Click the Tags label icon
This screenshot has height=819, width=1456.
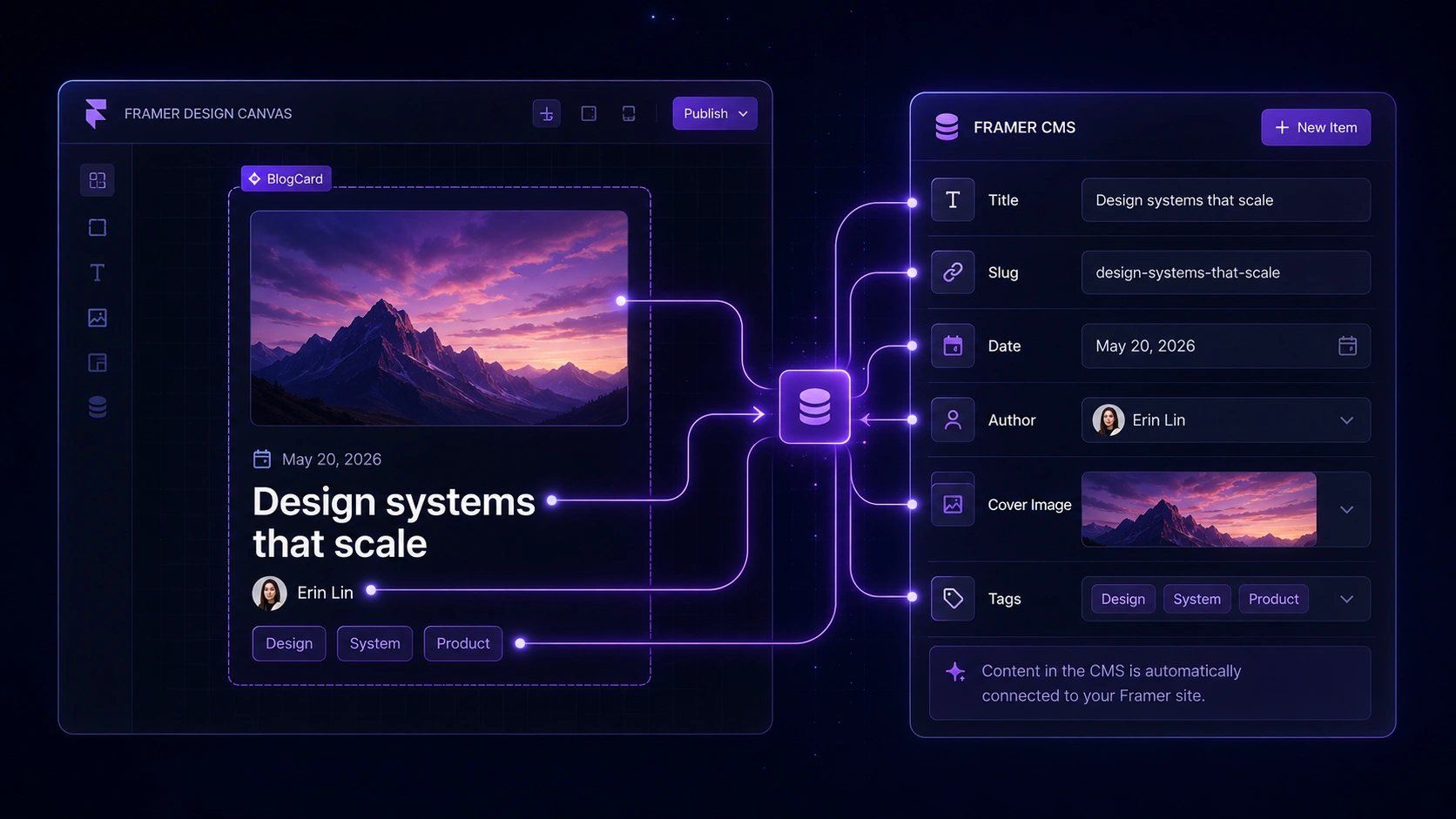coord(953,599)
